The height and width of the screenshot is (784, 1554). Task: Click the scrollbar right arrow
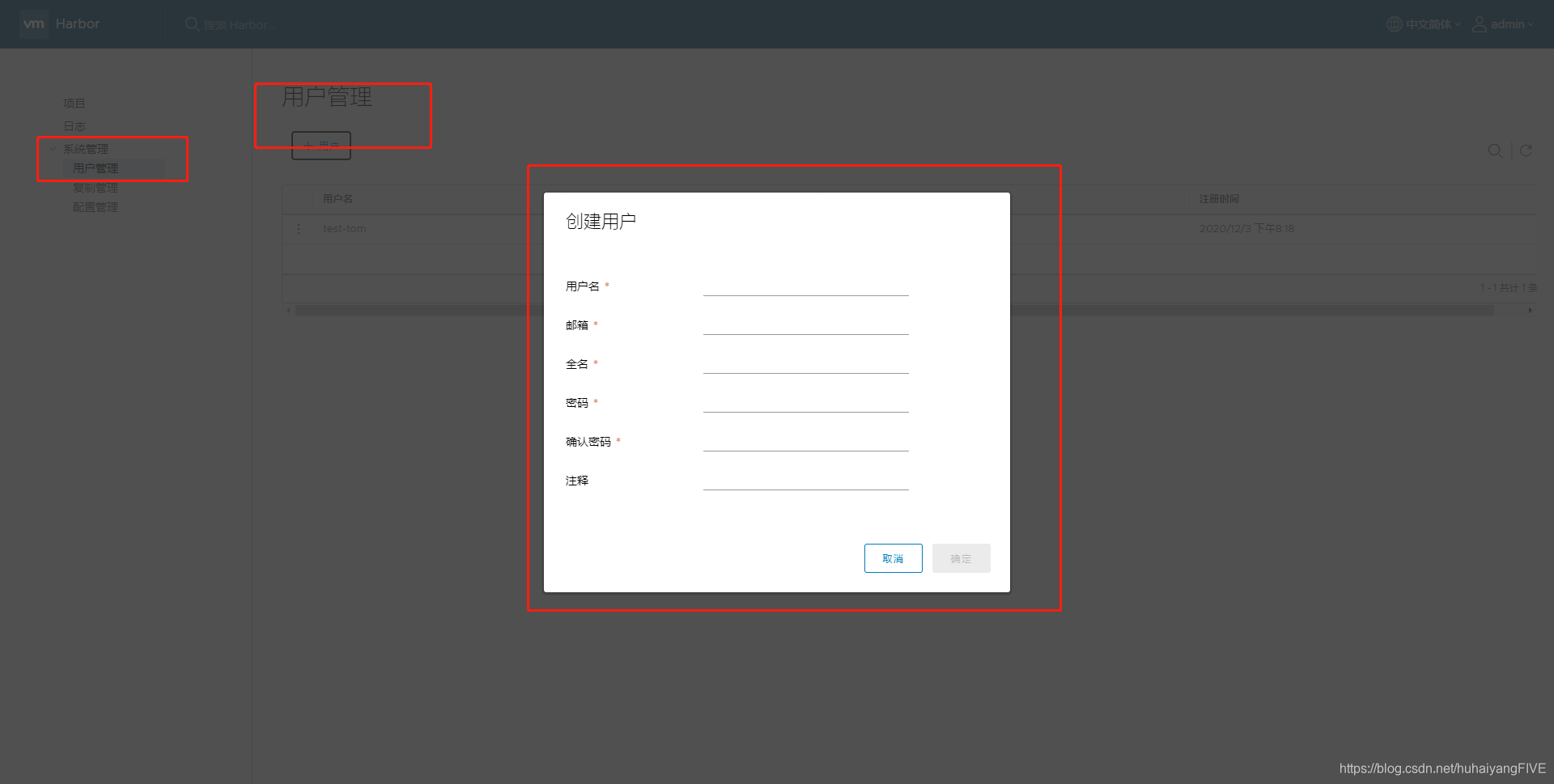coord(1530,310)
